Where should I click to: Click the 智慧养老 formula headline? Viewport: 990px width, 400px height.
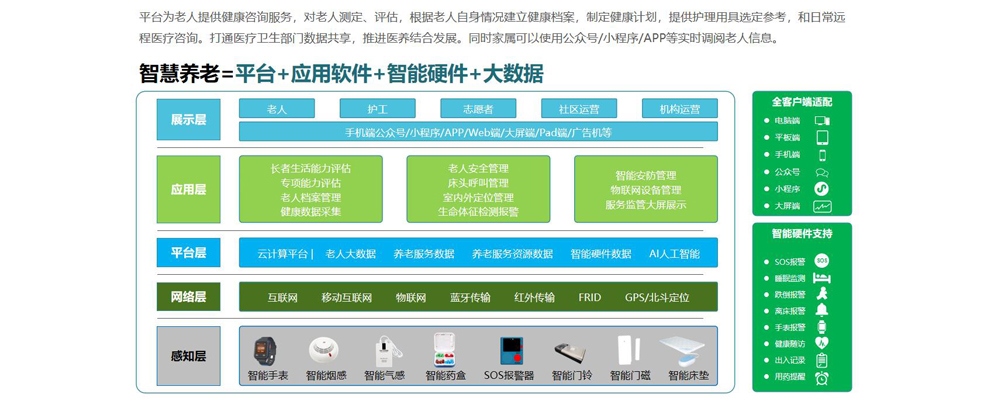click(341, 73)
